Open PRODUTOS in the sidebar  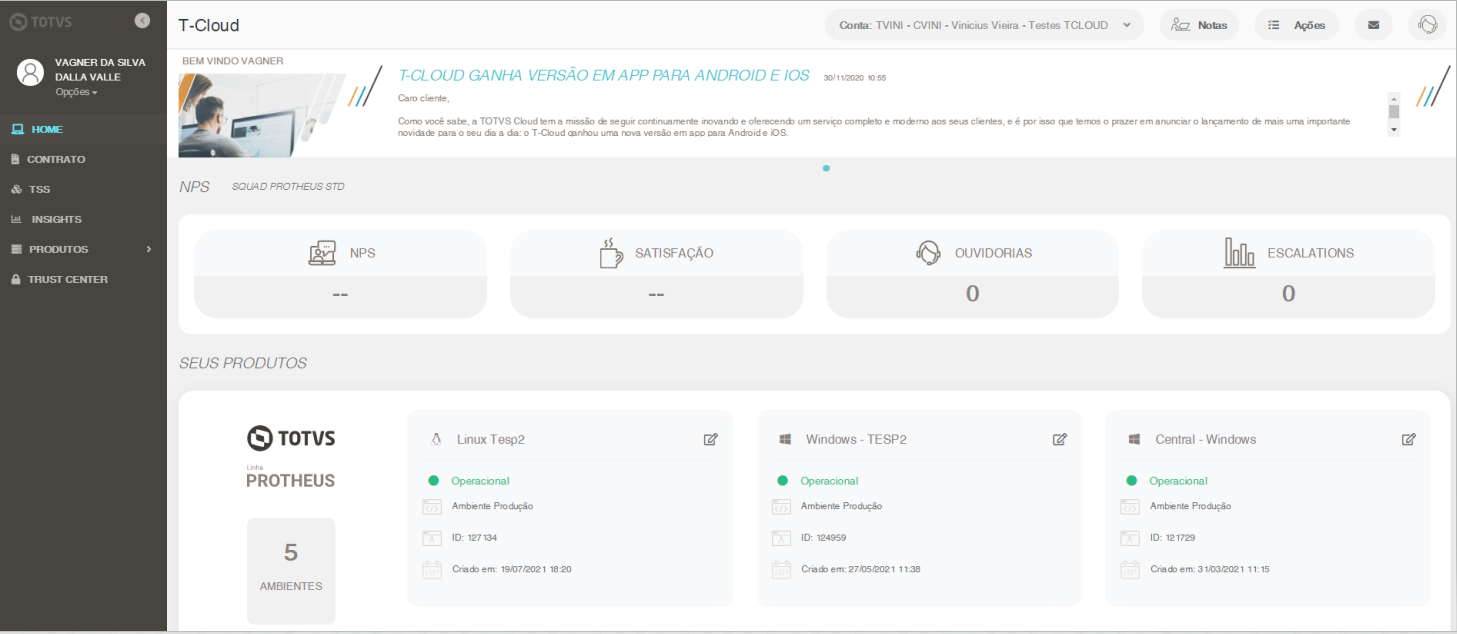[x=83, y=249]
